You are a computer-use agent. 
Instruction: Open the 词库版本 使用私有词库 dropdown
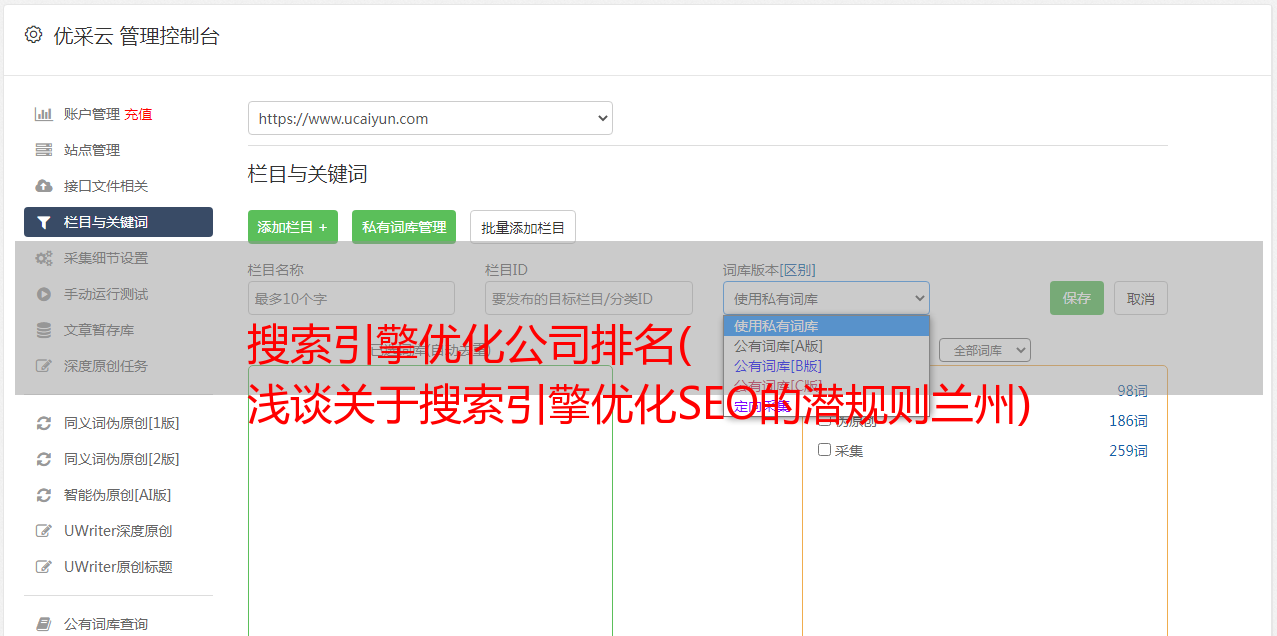(x=826, y=298)
